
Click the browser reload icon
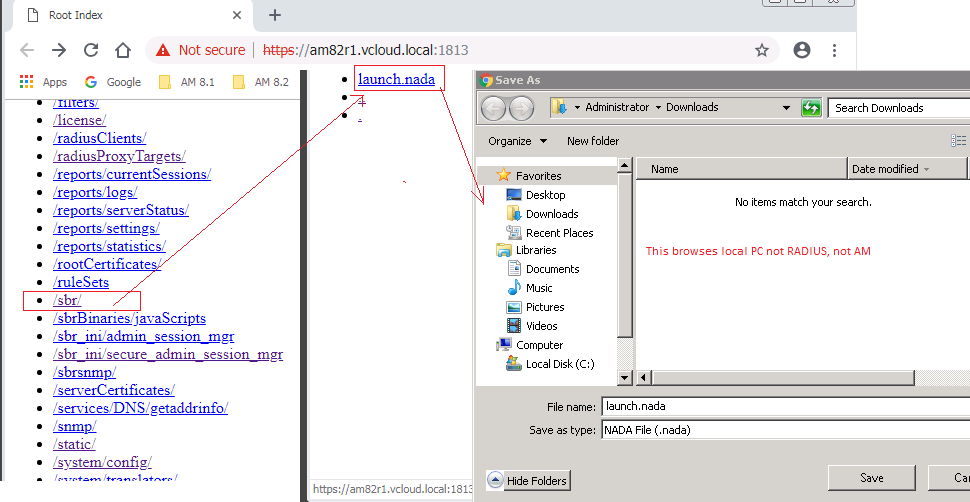(91, 50)
